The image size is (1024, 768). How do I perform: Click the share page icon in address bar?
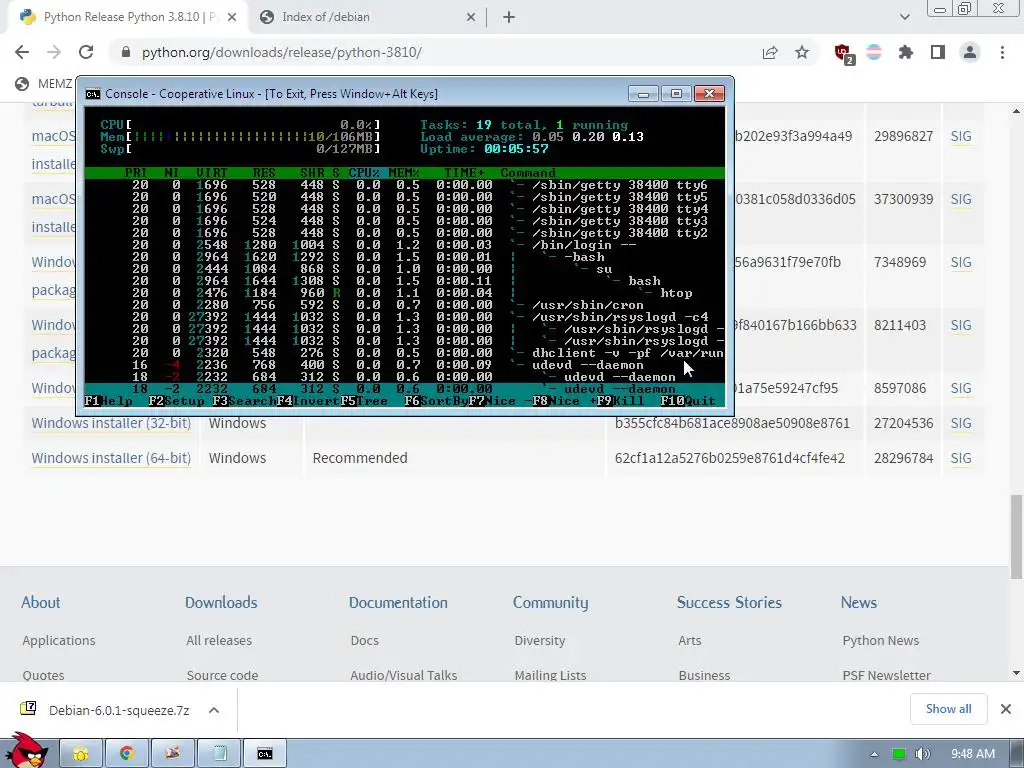pyautogui.click(x=770, y=53)
